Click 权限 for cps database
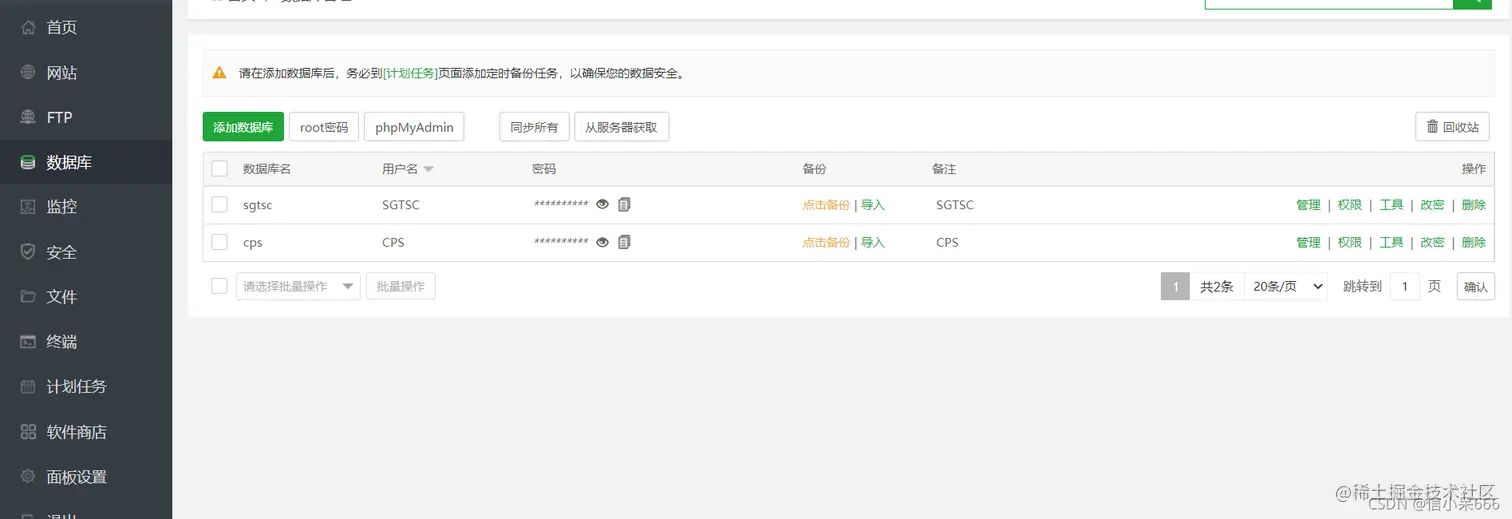The image size is (1512, 519). [1350, 242]
